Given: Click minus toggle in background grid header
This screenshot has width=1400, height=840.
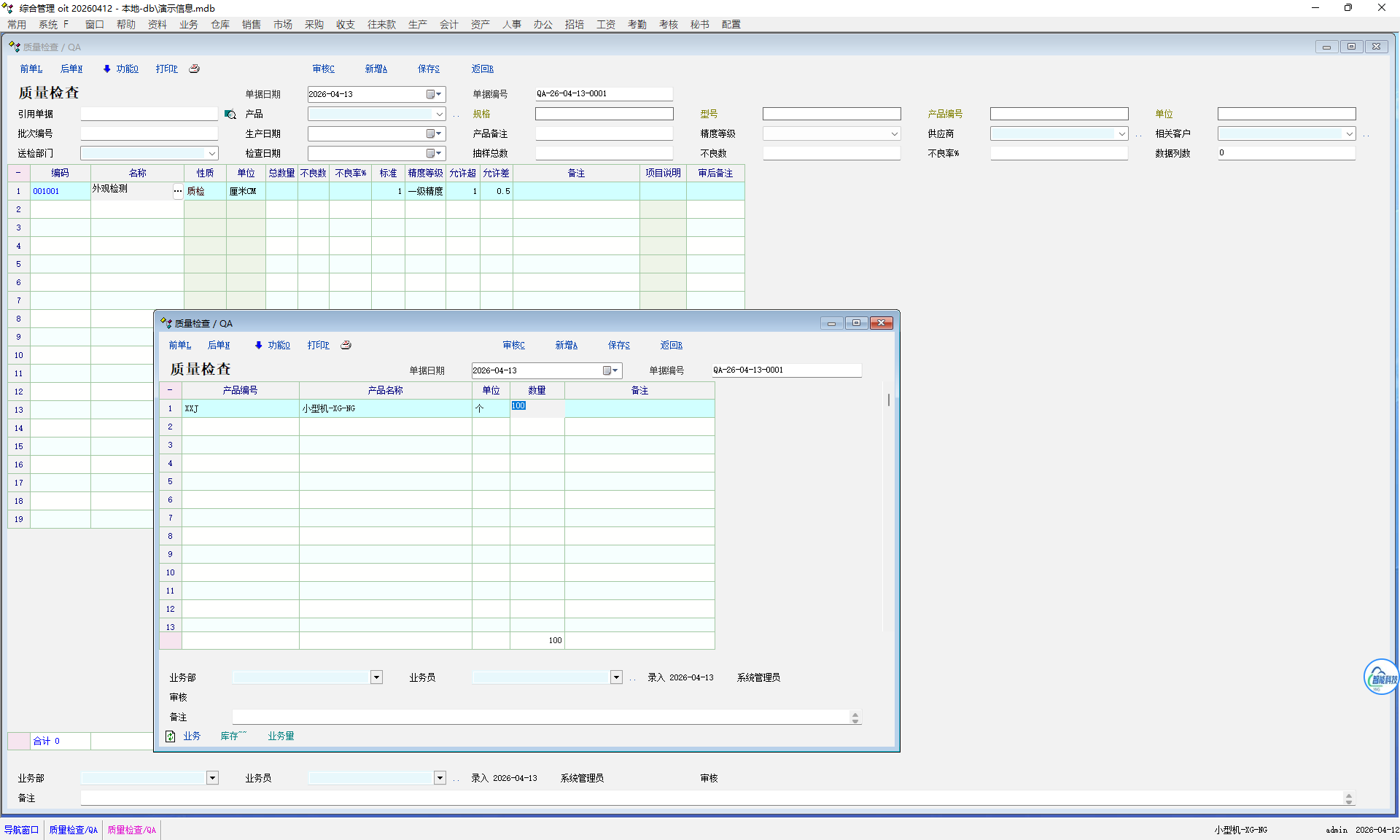Looking at the screenshot, I should click(18, 173).
